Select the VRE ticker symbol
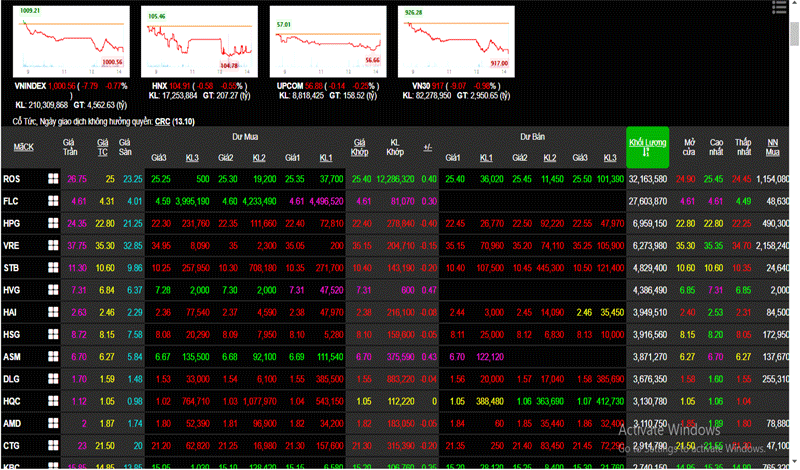Image resolution: width=800 pixels, height=470 pixels. 11,245
